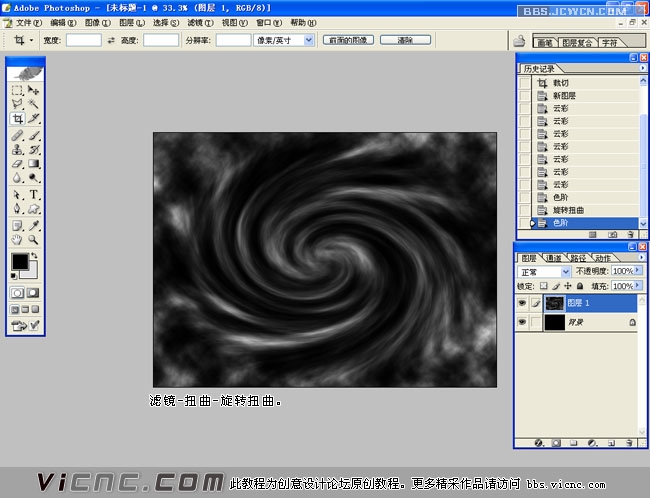The height and width of the screenshot is (498, 650).
Task: Click the 清除 button
Action: tap(405, 40)
